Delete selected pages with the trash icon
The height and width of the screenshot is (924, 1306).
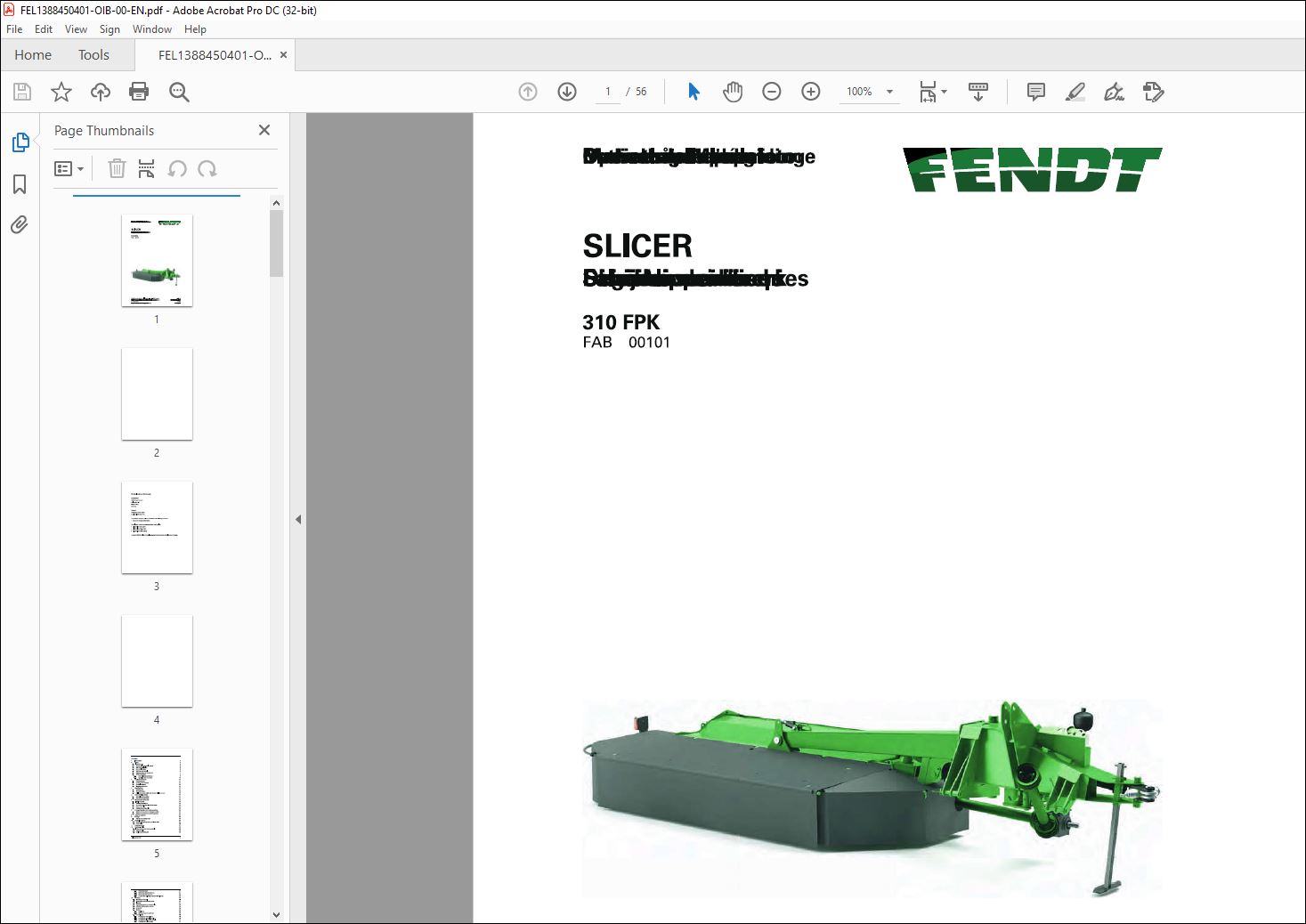117,168
